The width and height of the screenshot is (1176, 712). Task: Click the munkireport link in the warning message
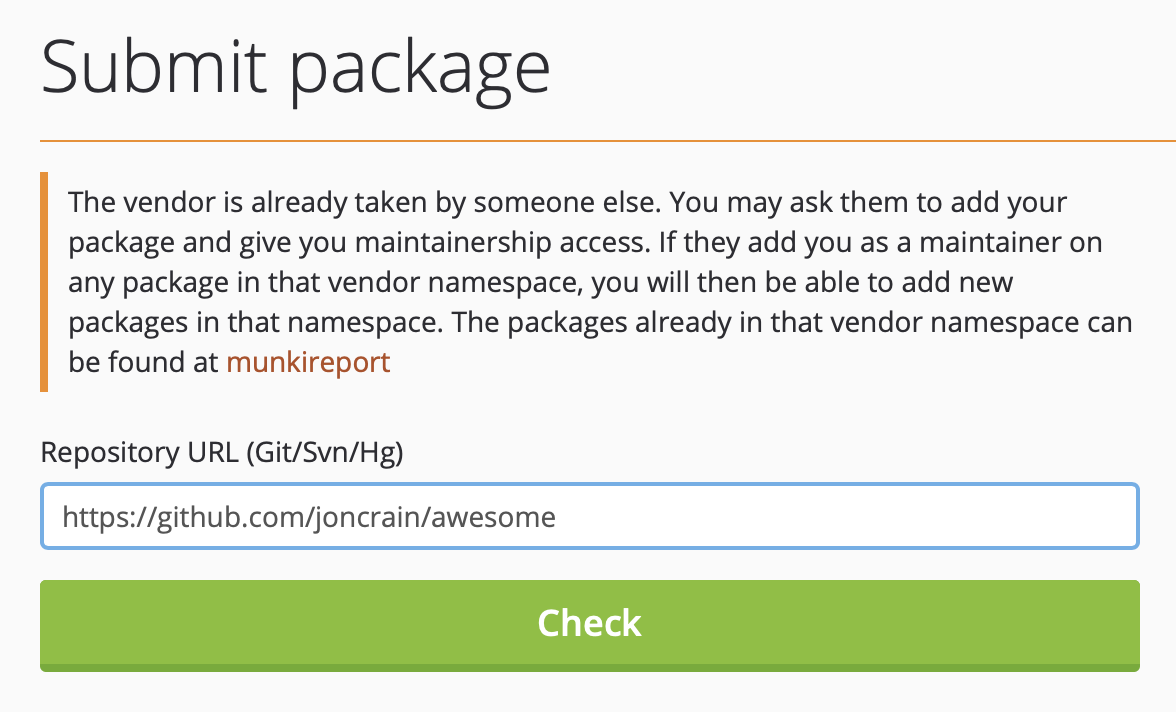[x=307, y=362]
